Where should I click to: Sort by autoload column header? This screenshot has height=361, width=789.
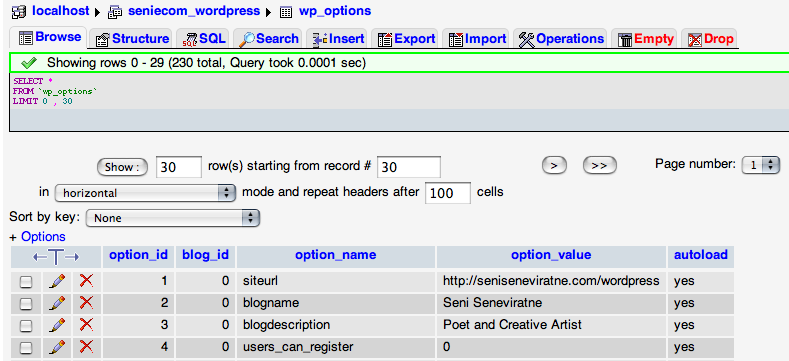coord(700,255)
